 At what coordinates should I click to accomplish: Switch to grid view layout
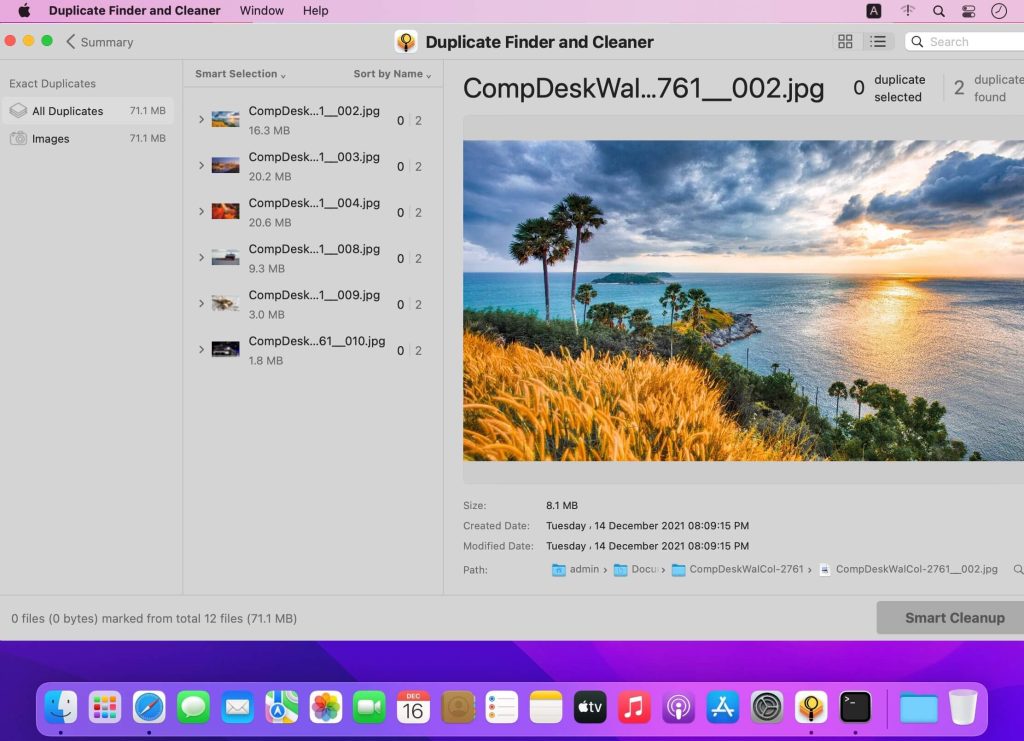845,42
